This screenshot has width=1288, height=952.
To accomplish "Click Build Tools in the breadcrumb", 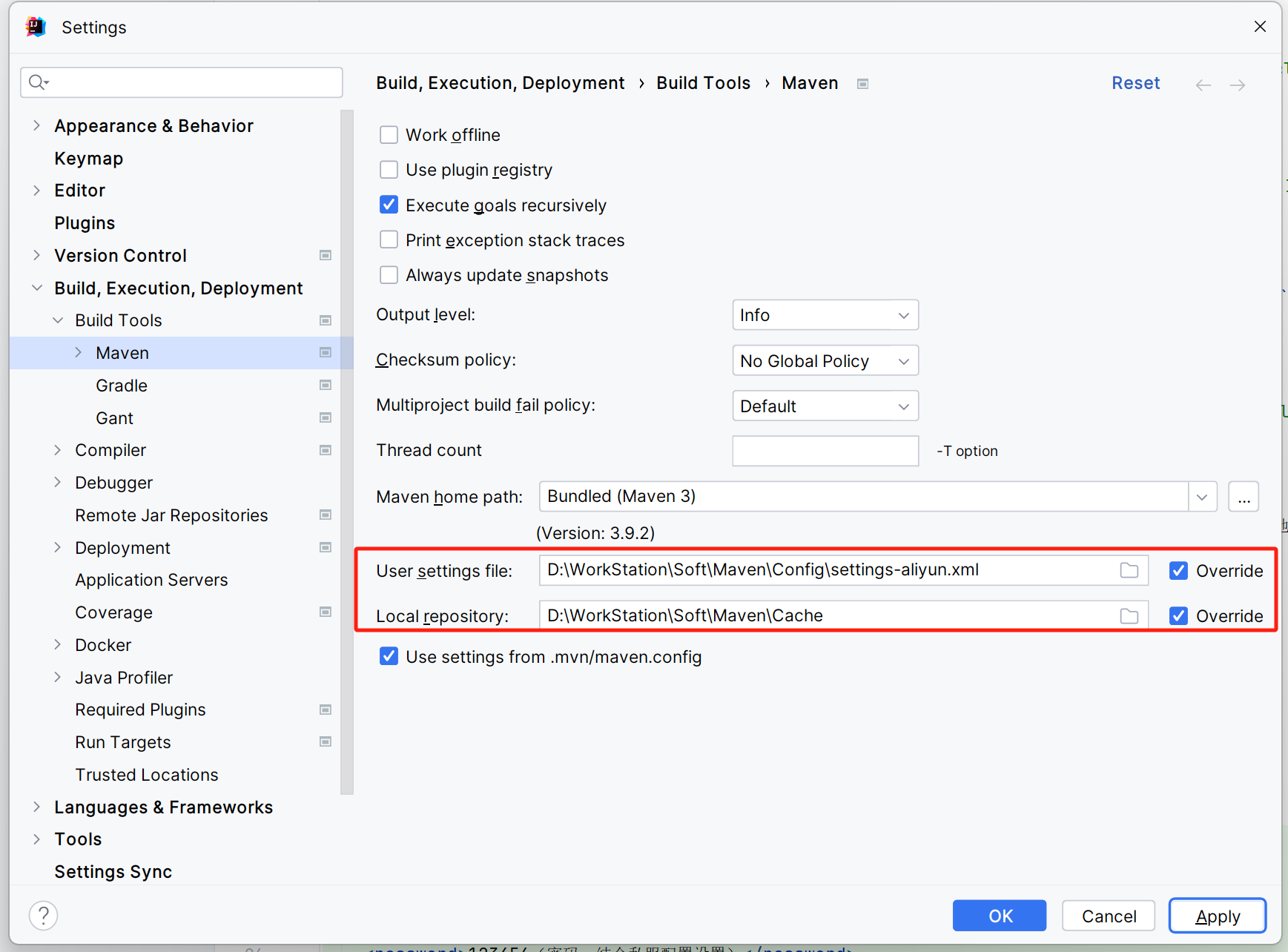I will point(703,83).
